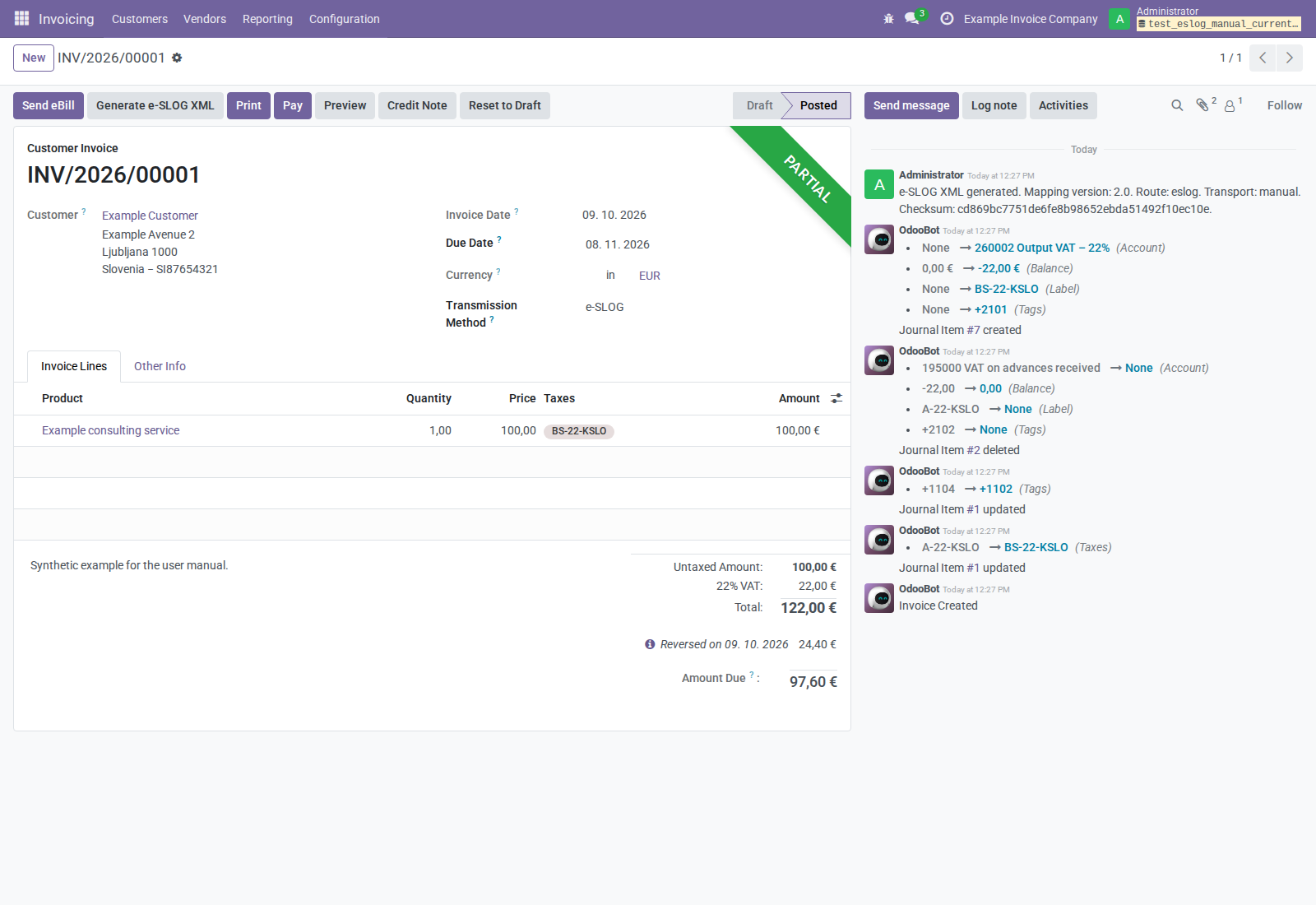The image size is (1316, 905).
Task: Open the Example Invoice Company switcher
Action: 1031,19
